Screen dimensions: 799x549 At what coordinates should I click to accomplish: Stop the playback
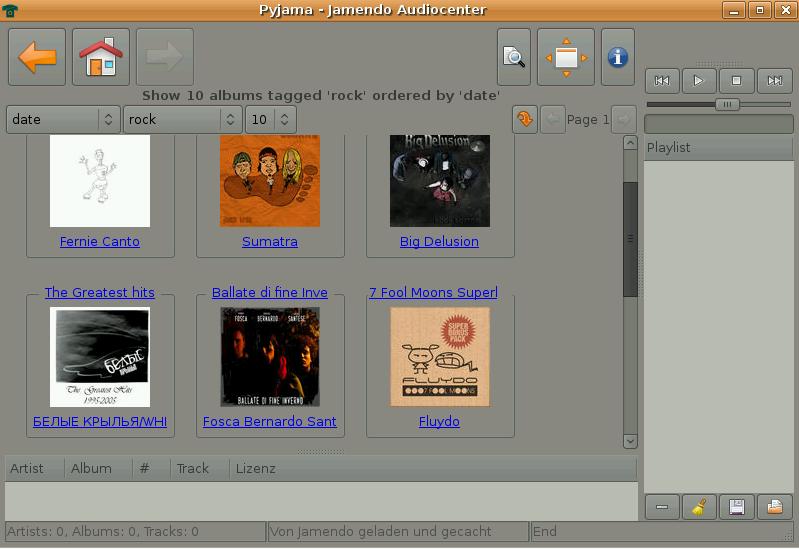coord(736,81)
